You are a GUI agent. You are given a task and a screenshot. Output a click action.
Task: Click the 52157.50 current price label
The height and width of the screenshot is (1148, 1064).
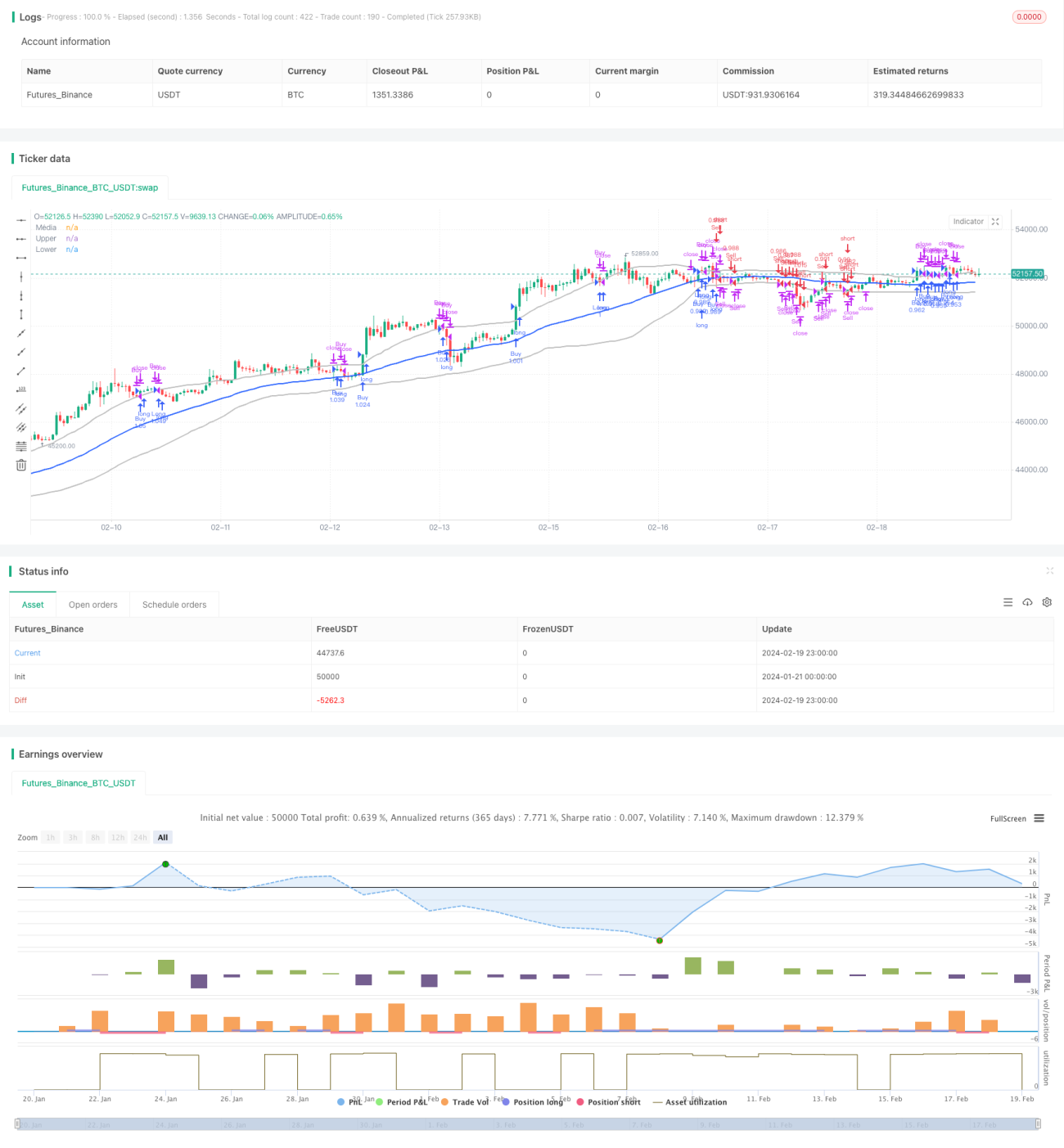tap(1028, 274)
